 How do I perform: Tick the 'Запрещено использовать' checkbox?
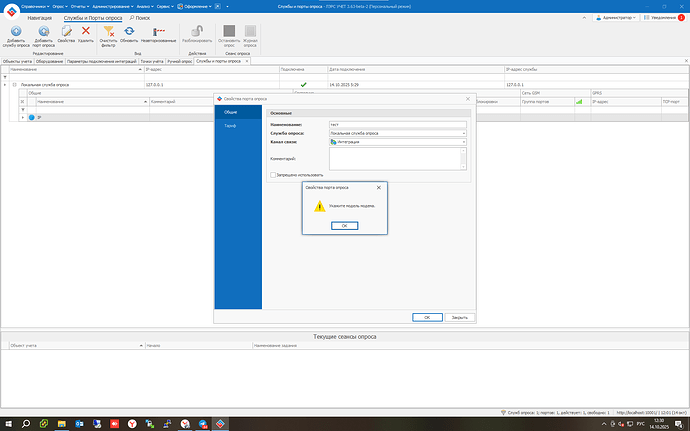[x=272, y=174]
